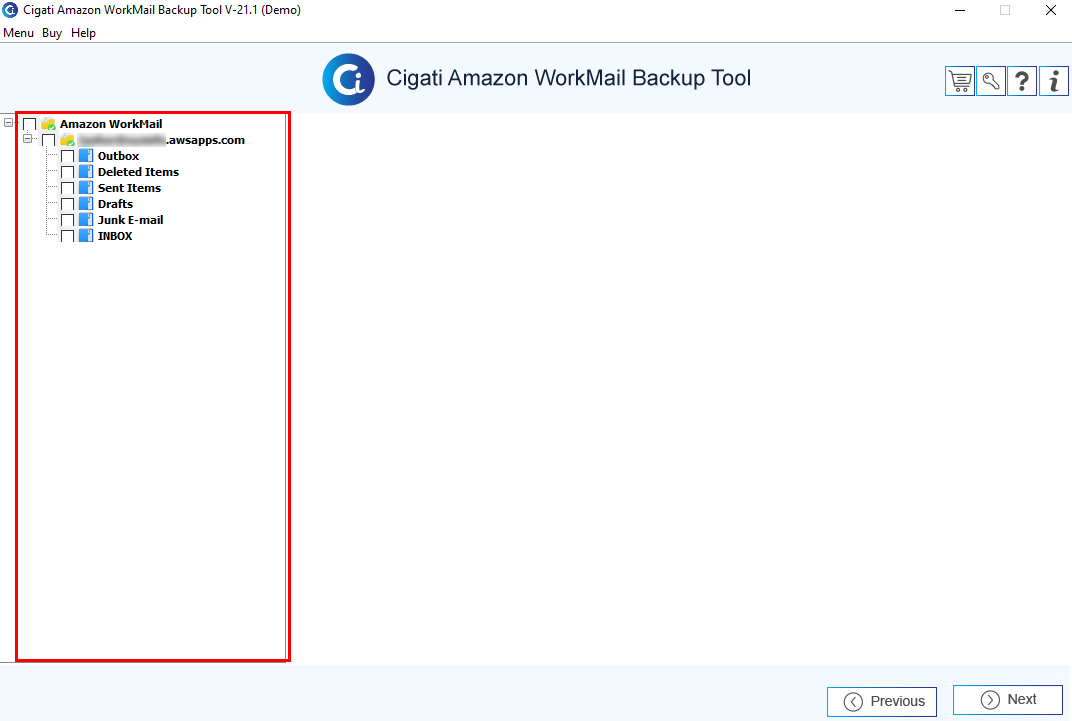Select the Deleted Items folder label
The image size is (1072, 721).
pos(138,172)
